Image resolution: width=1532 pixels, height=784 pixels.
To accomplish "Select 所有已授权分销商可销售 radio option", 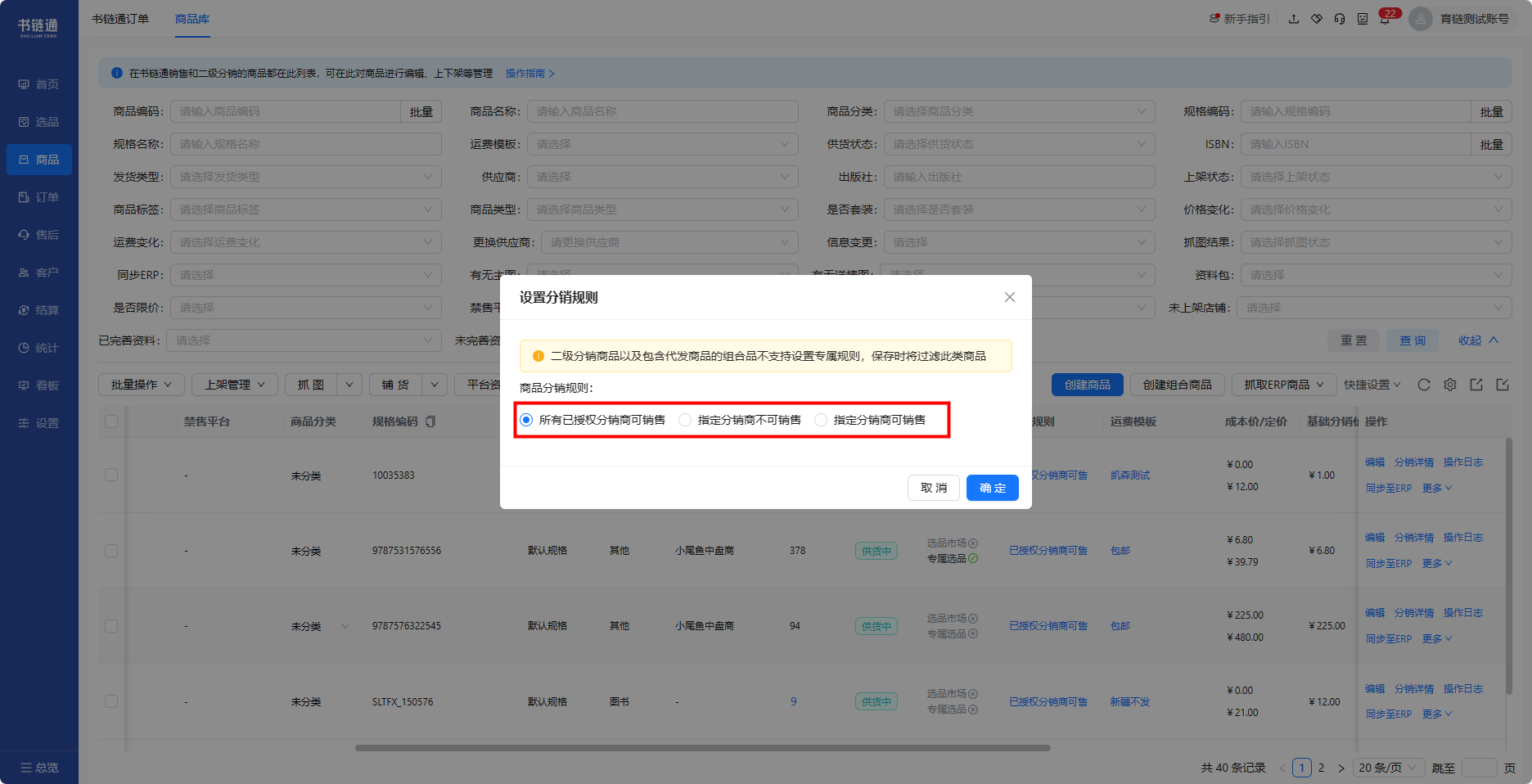I will pos(593,420).
